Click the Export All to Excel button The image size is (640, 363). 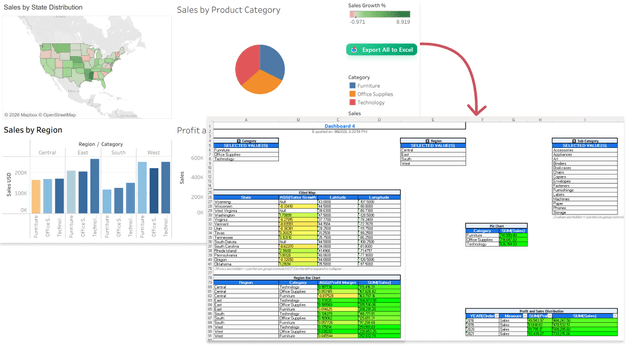[382, 50]
